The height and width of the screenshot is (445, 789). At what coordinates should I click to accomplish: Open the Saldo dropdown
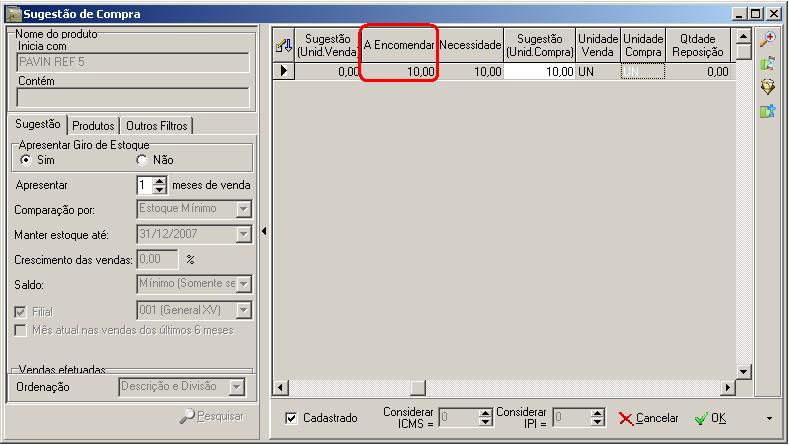point(244,284)
